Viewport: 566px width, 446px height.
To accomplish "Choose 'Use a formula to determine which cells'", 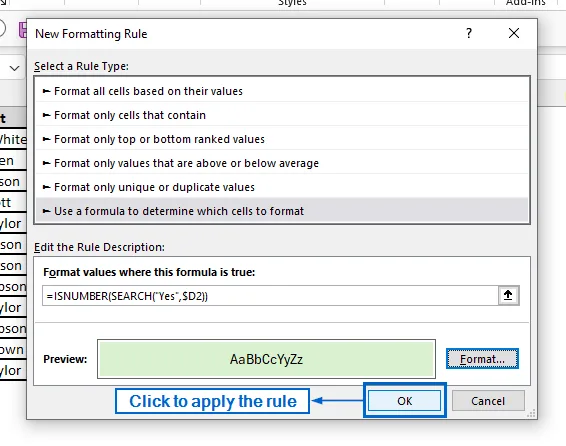I will coord(282,211).
